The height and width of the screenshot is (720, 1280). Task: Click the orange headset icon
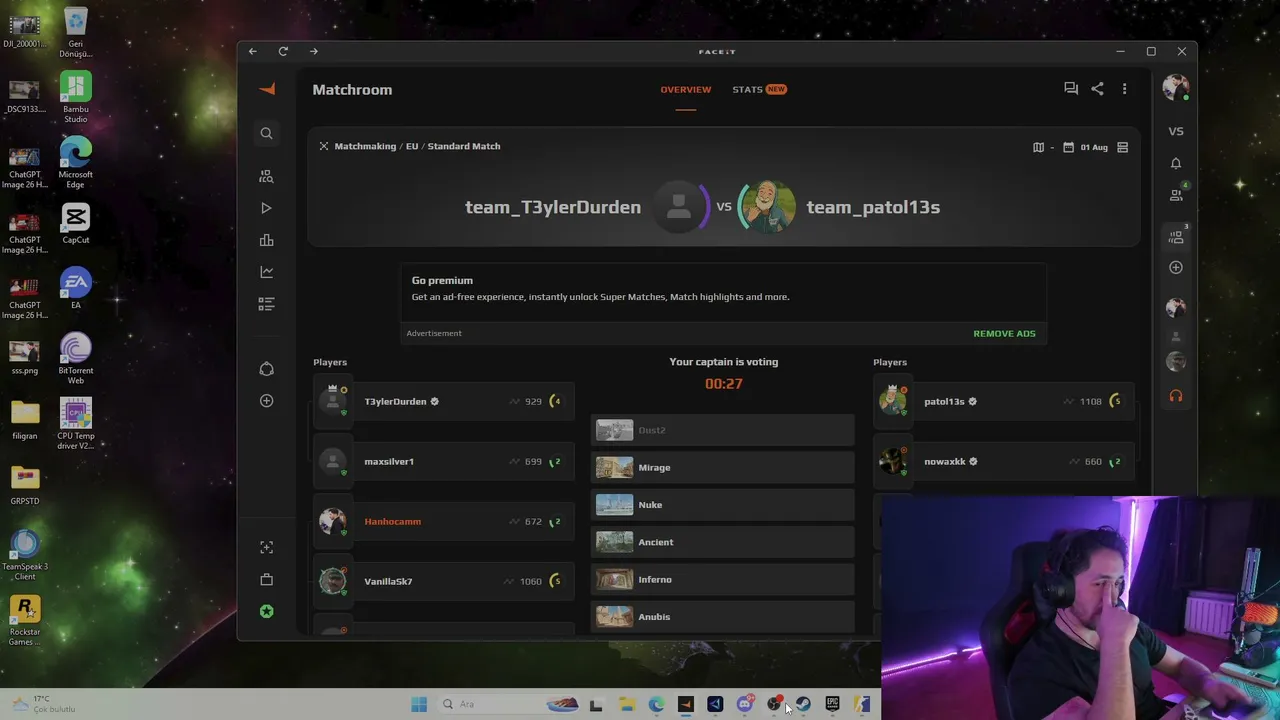point(1176,396)
